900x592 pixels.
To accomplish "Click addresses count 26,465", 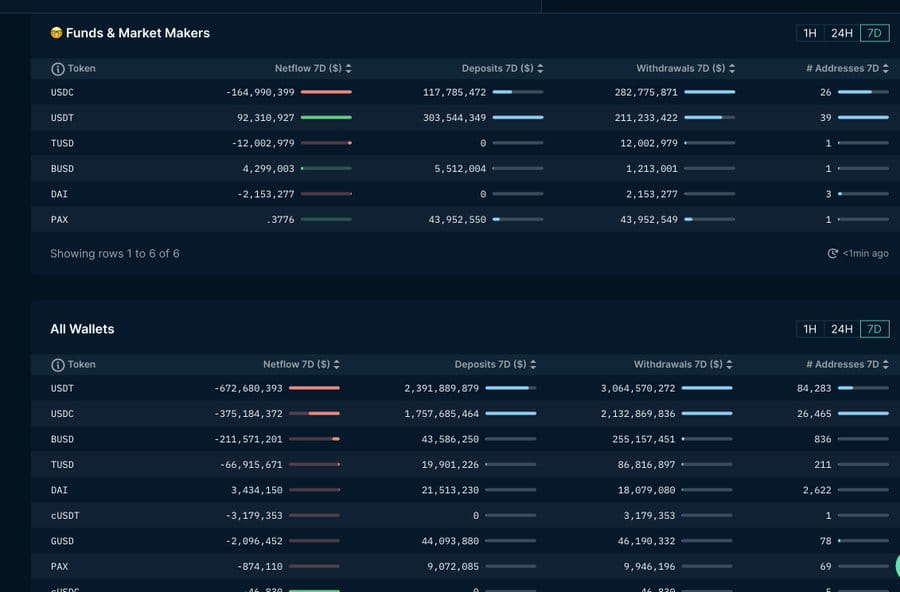I will coord(814,414).
